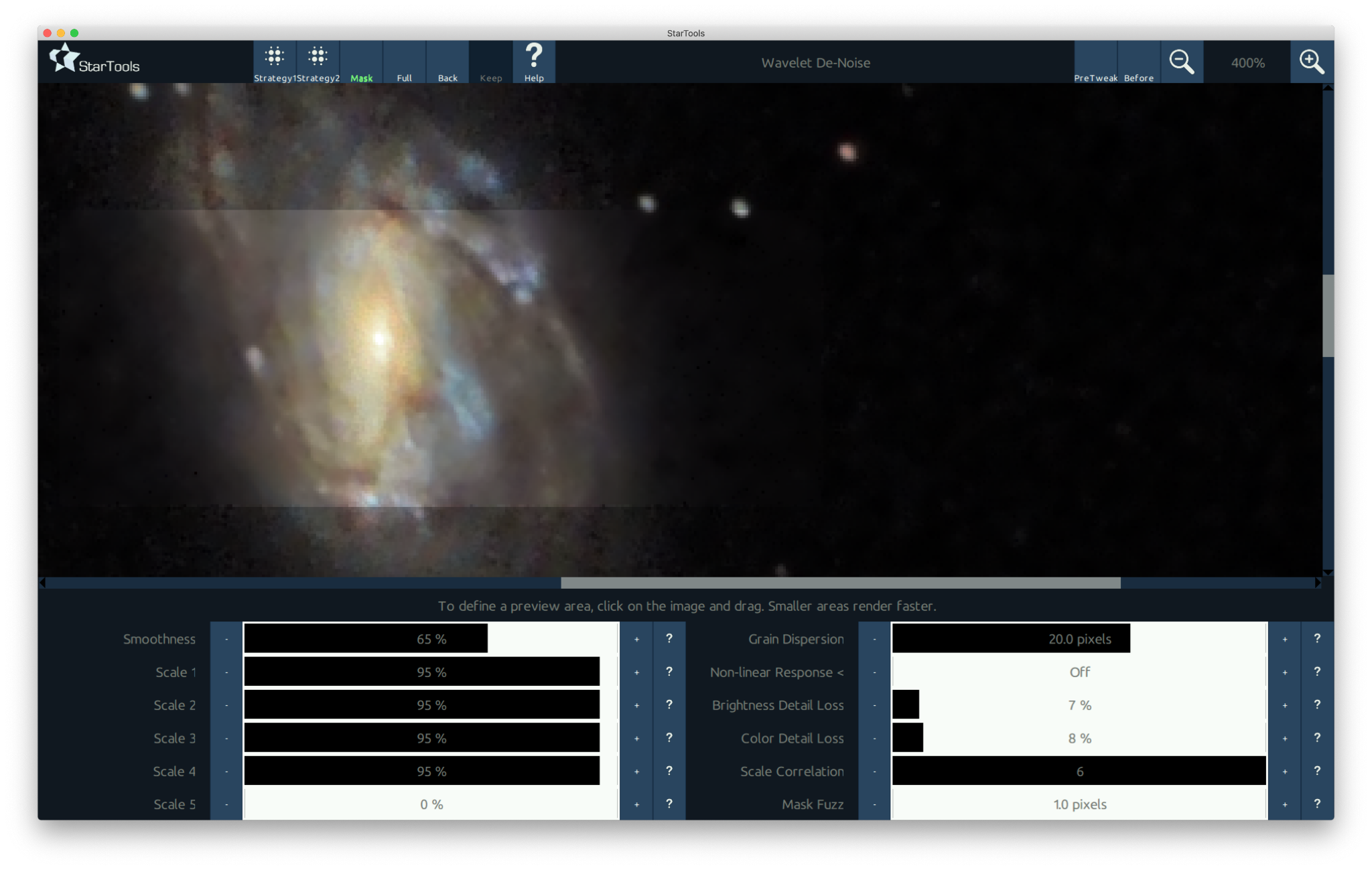This screenshot has width=1372, height=870.
Task: Click the Scale 5 slider bar
Action: [x=431, y=804]
